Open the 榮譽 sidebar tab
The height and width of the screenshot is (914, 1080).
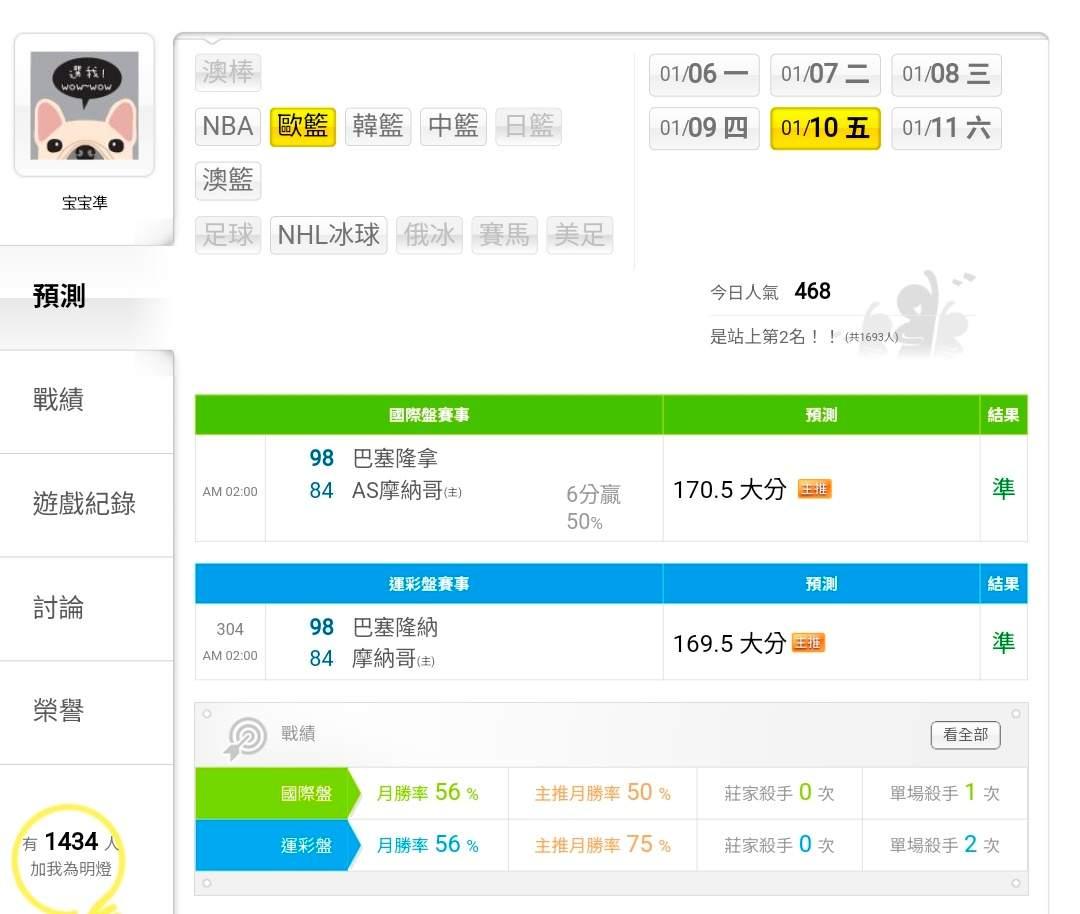point(58,711)
